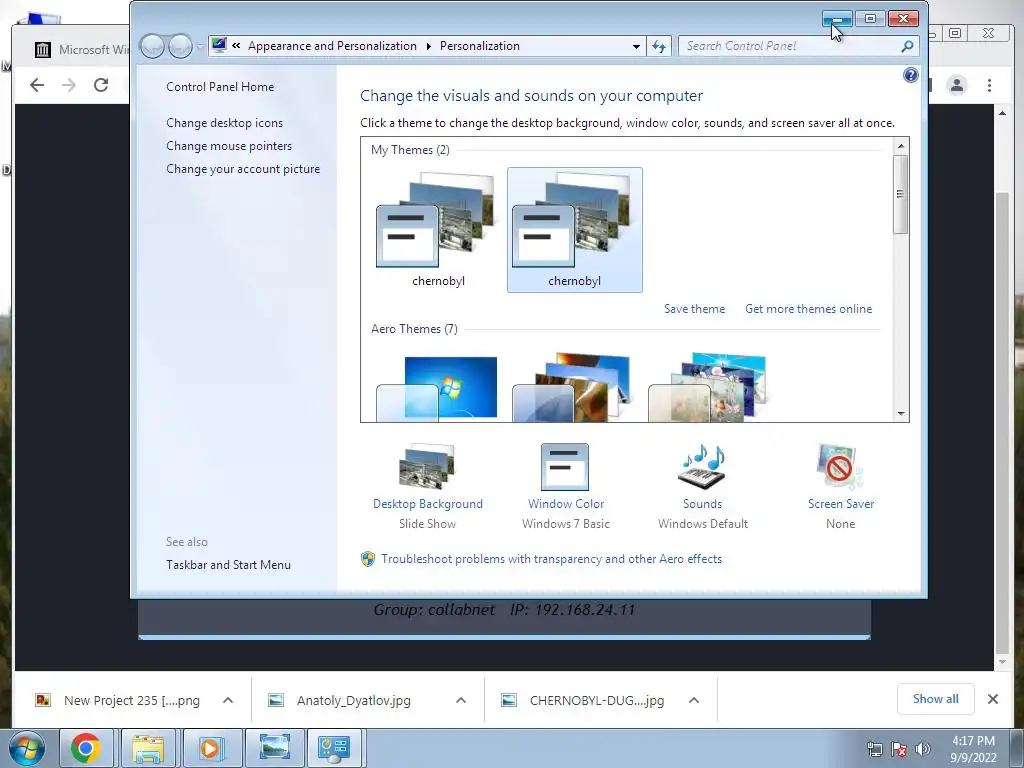Click the Control Panel taskbar icon
This screenshot has width=1024, height=768.
point(334,748)
